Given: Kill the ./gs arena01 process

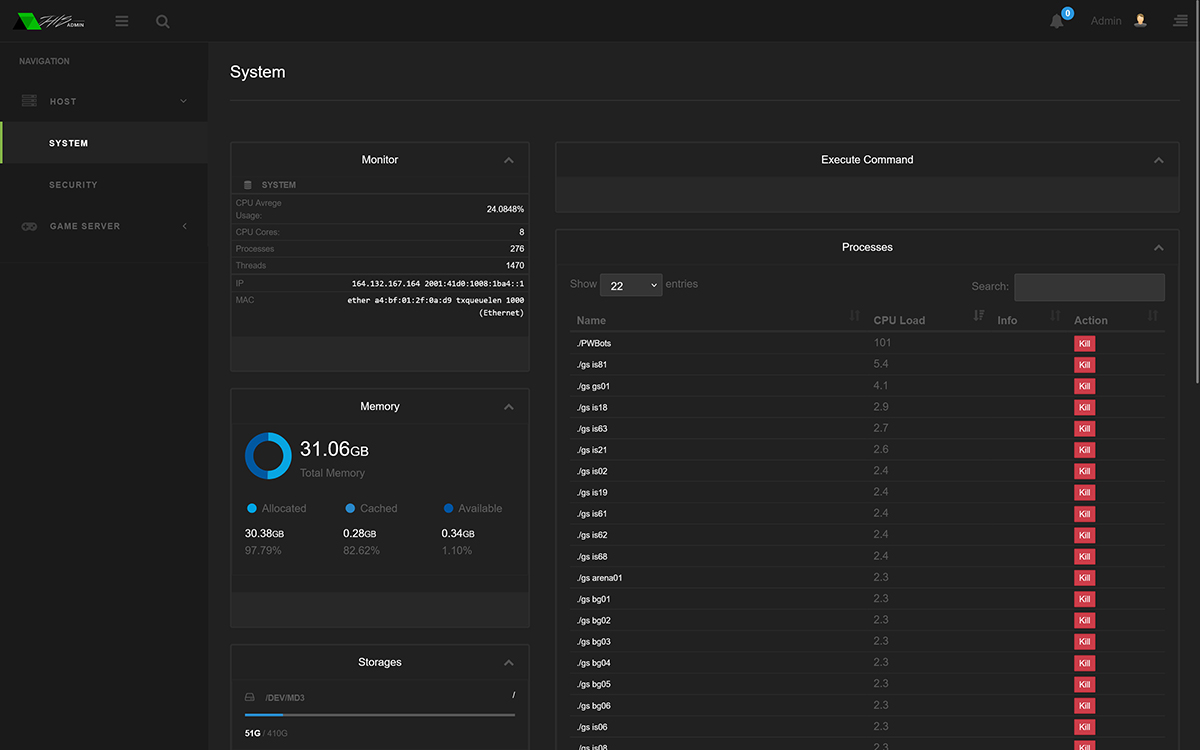Looking at the screenshot, I should point(1085,578).
